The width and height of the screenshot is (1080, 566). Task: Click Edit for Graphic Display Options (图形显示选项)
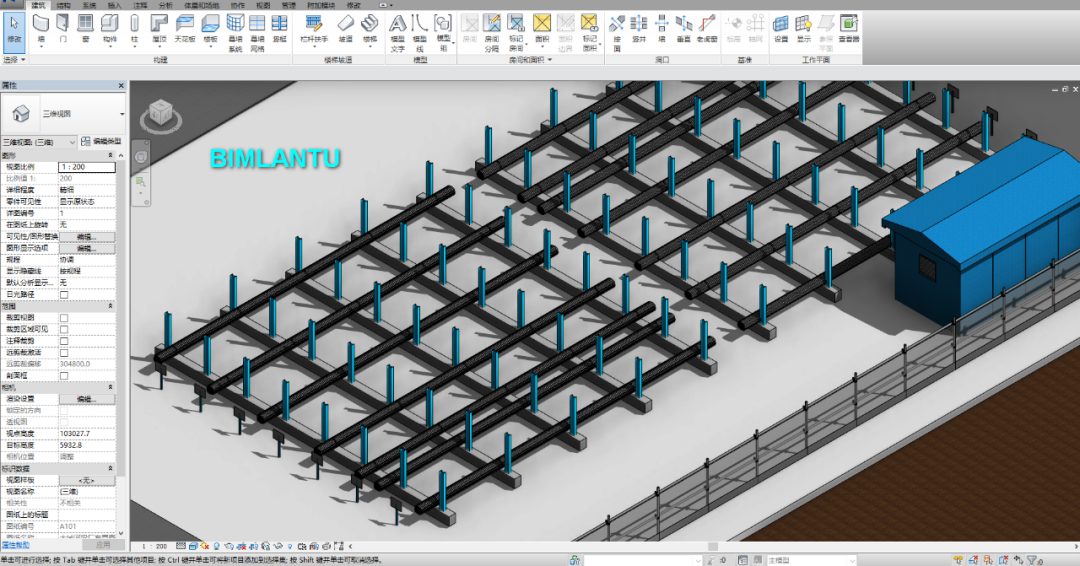87,249
